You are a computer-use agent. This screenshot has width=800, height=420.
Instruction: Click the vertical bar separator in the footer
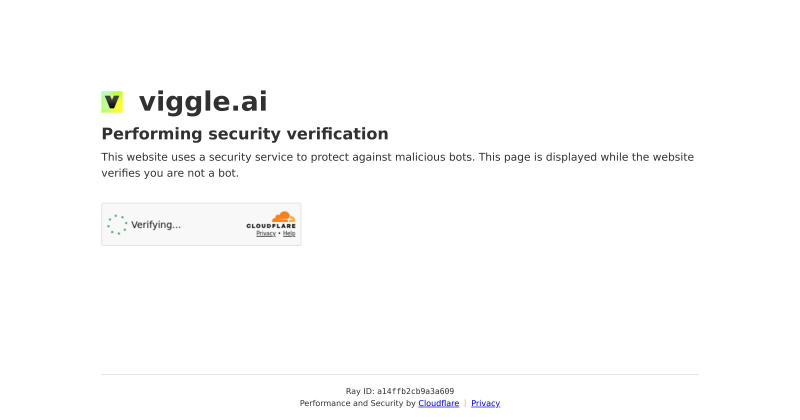click(x=465, y=403)
